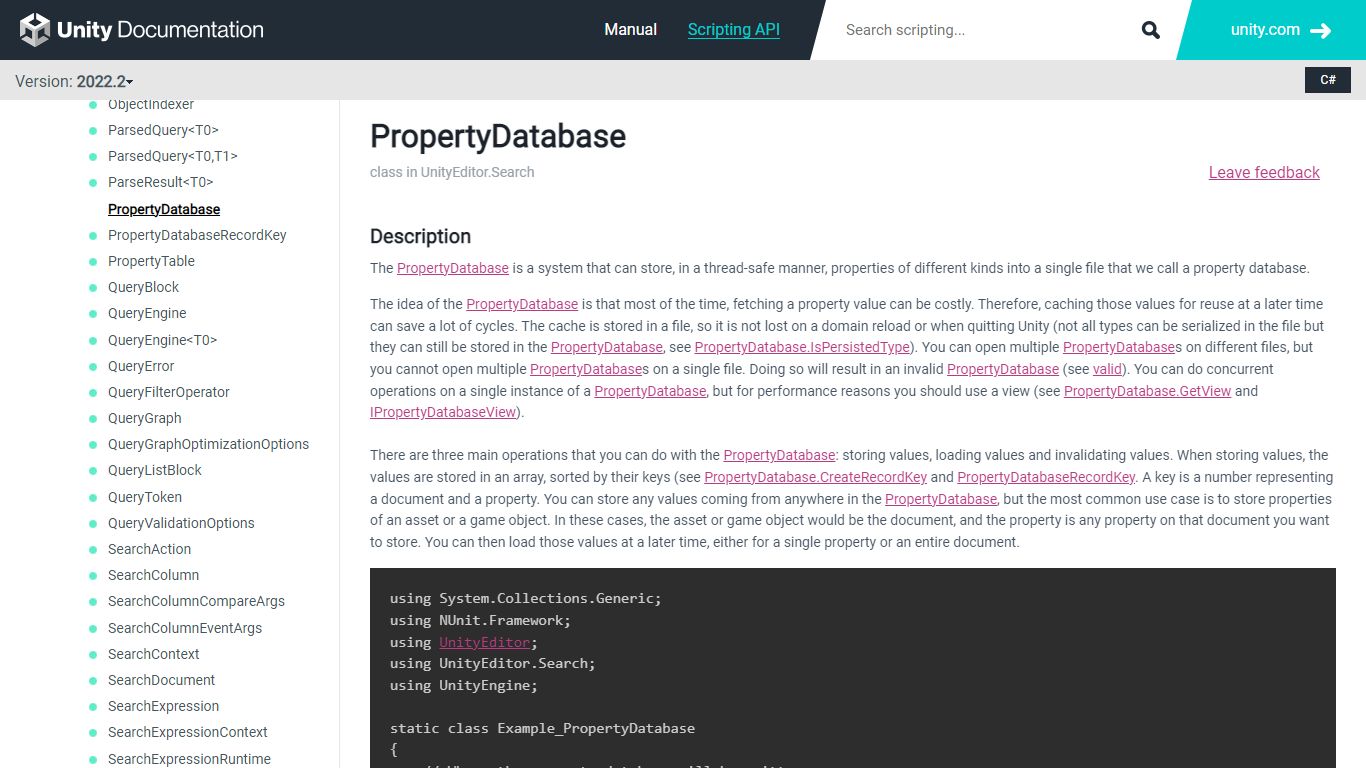Viewport: 1366px width, 768px height.
Task: Open ObjectIndexer in the sidebar
Action: (151, 104)
